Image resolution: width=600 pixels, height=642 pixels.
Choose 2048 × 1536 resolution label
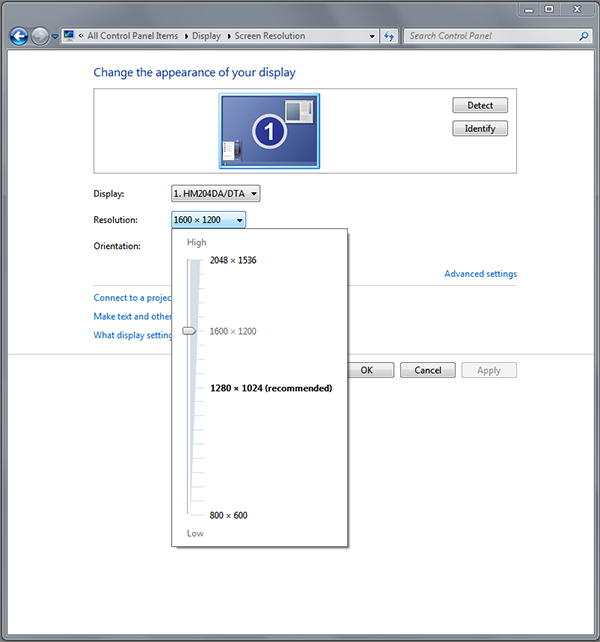(233, 260)
